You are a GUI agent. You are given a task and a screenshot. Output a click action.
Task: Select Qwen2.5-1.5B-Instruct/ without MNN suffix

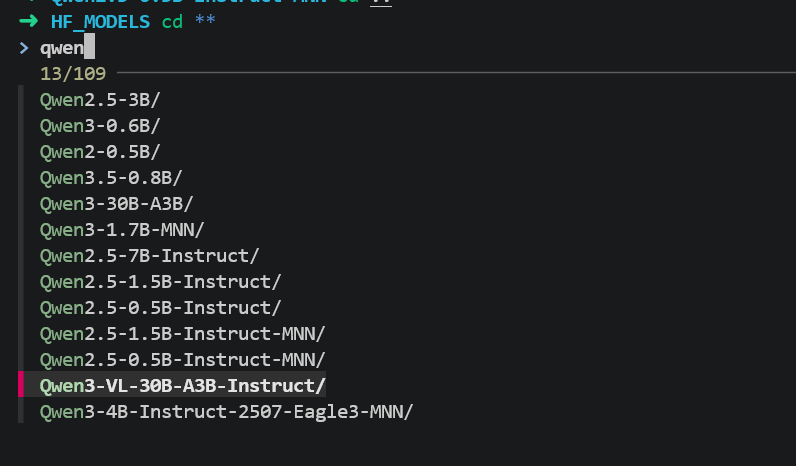pyautogui.click(x=160, y=281)
